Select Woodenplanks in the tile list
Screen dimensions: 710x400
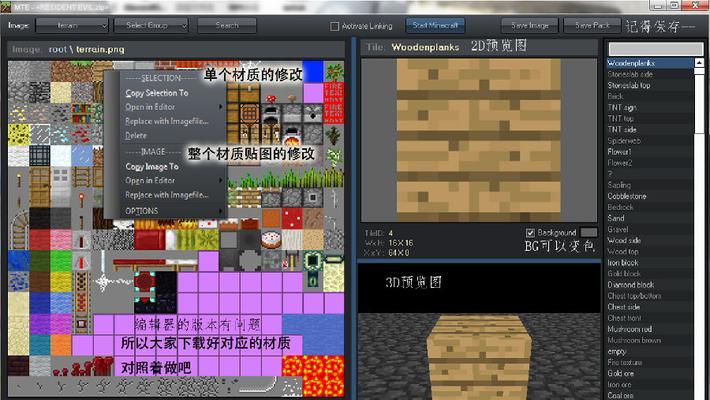point(650,63)
